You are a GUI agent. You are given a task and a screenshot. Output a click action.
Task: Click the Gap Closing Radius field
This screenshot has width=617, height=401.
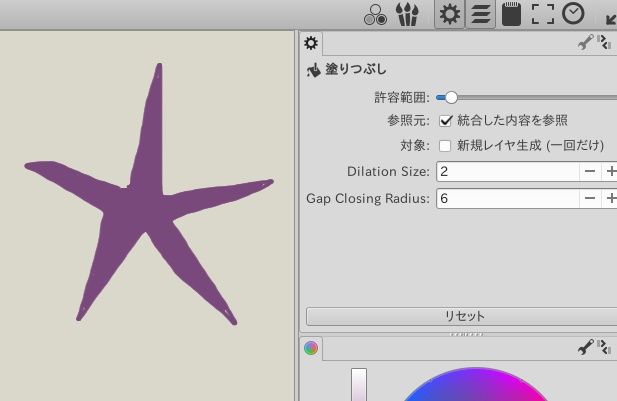[x=508, y=198]
